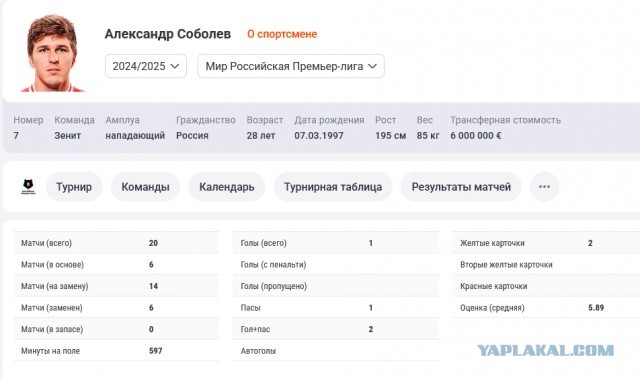Click the Трансферная стоимость header label
This screenshot has height=380, width=640.
[x=506, y=120]
